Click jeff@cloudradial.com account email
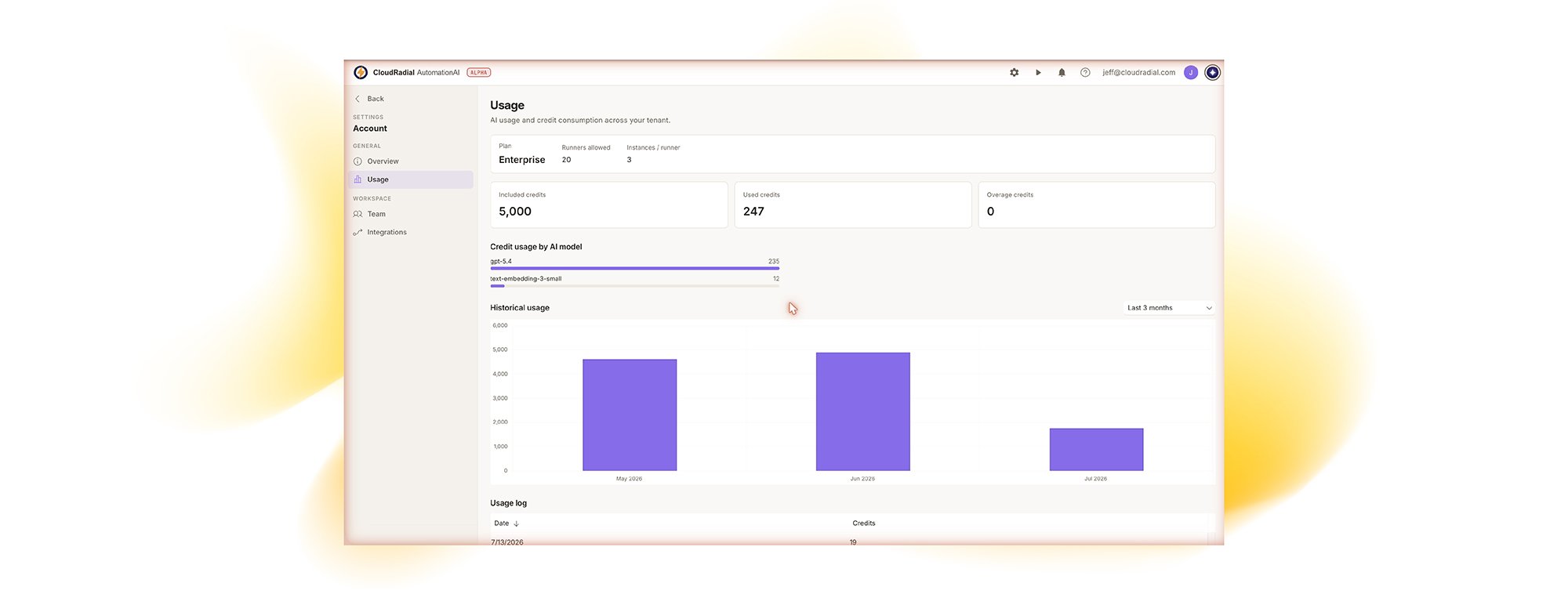This screenshot has height=605, width=1568. tap(1138, 72)
